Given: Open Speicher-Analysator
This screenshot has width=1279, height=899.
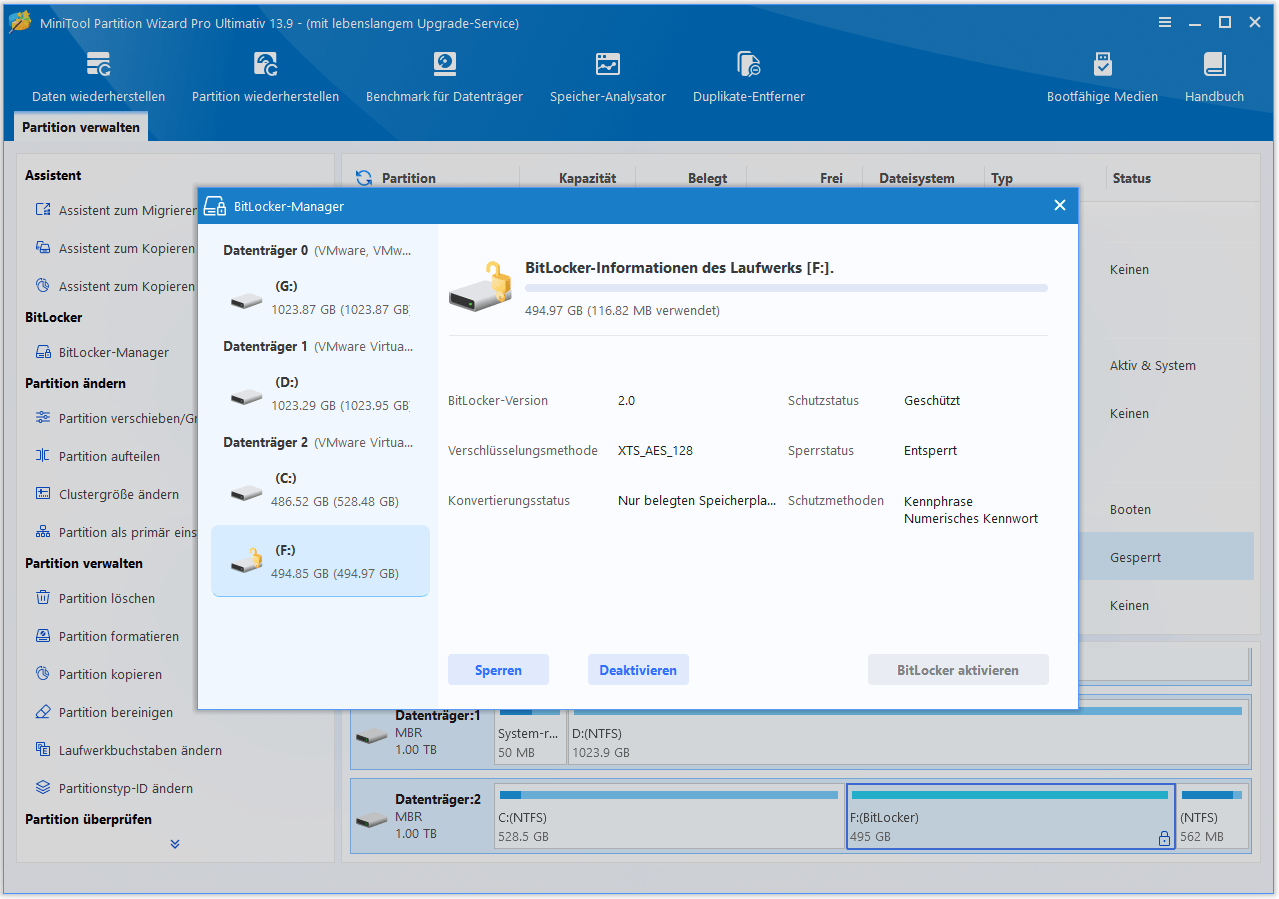Looking at the screenshot, I should [x=607, y=78].
